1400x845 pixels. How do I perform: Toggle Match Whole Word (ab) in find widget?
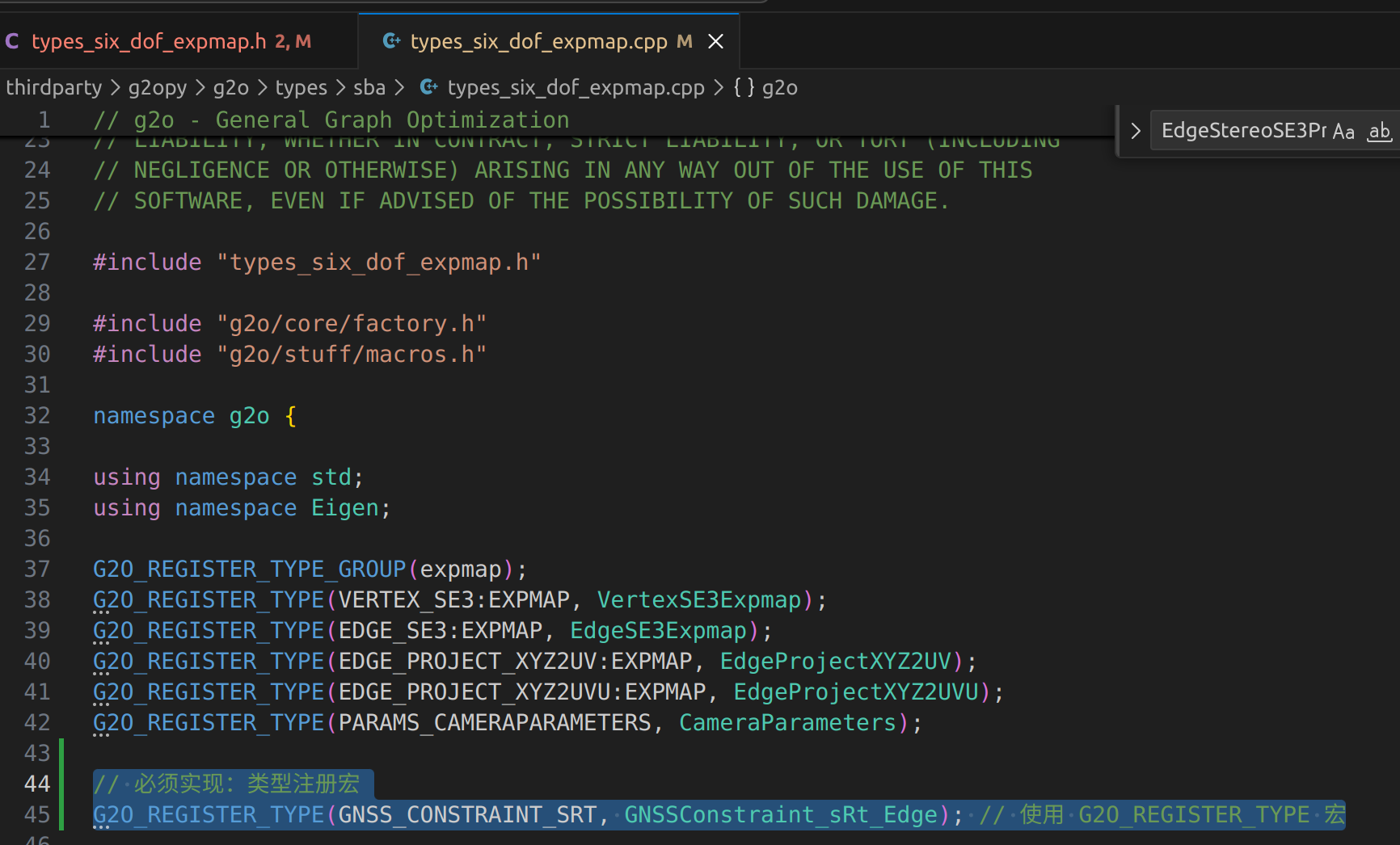pyautogui.click(x=1379, y=131)
